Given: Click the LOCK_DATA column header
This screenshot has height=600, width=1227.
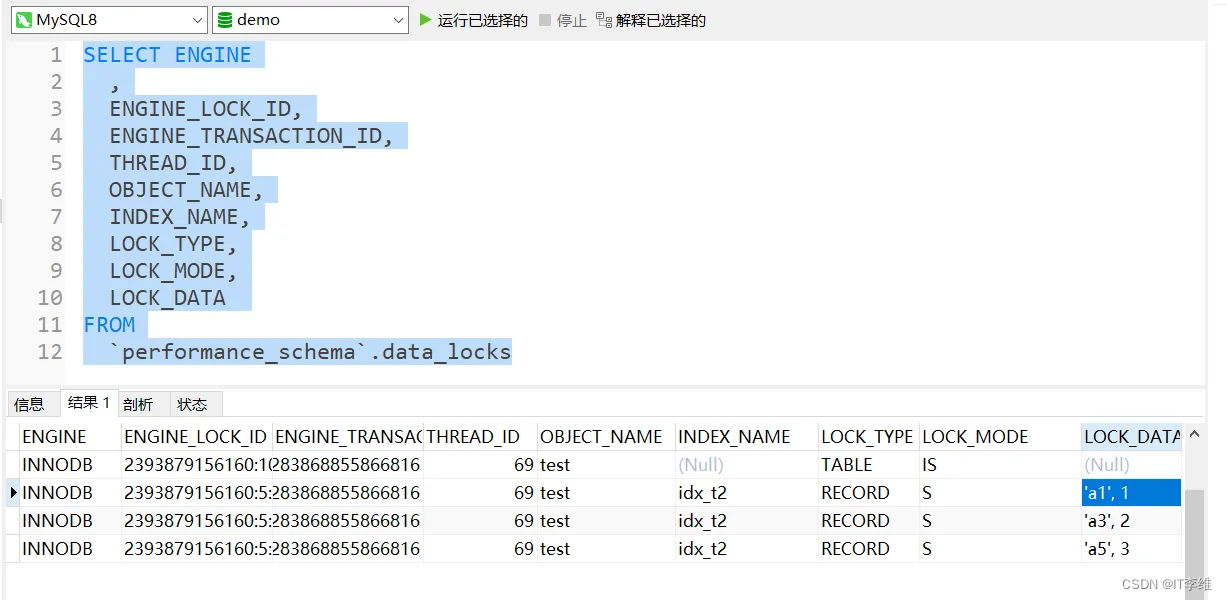Looking at the screenshot, I should 1132,437.
